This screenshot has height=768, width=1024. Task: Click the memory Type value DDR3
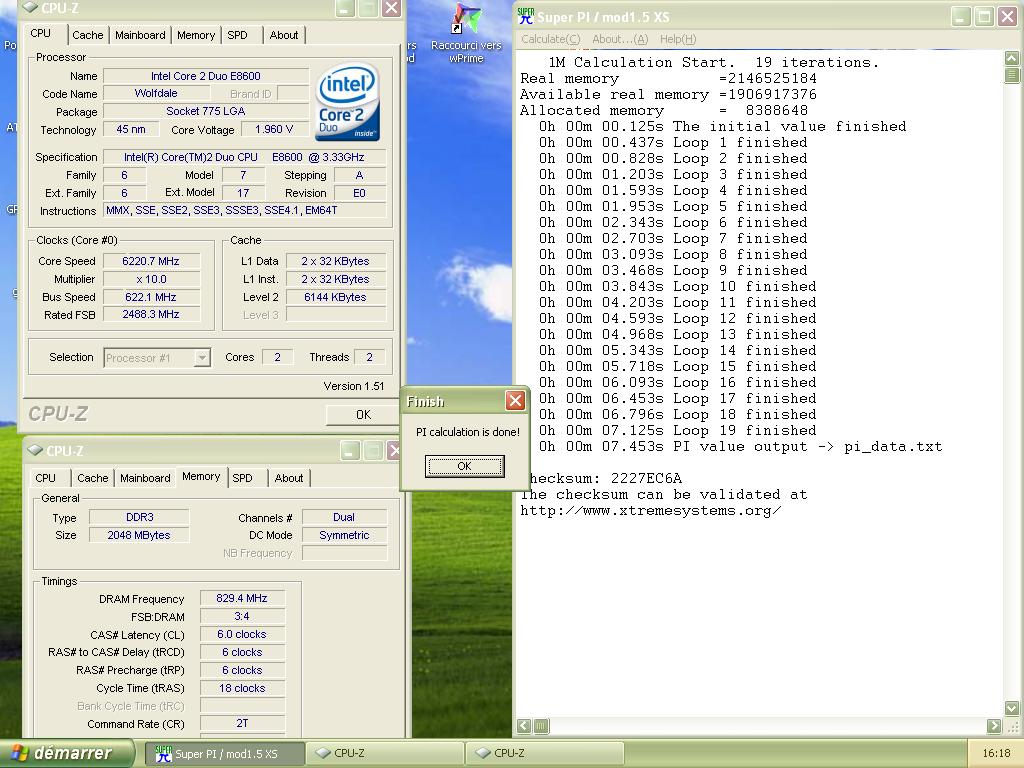coord(140,517)
